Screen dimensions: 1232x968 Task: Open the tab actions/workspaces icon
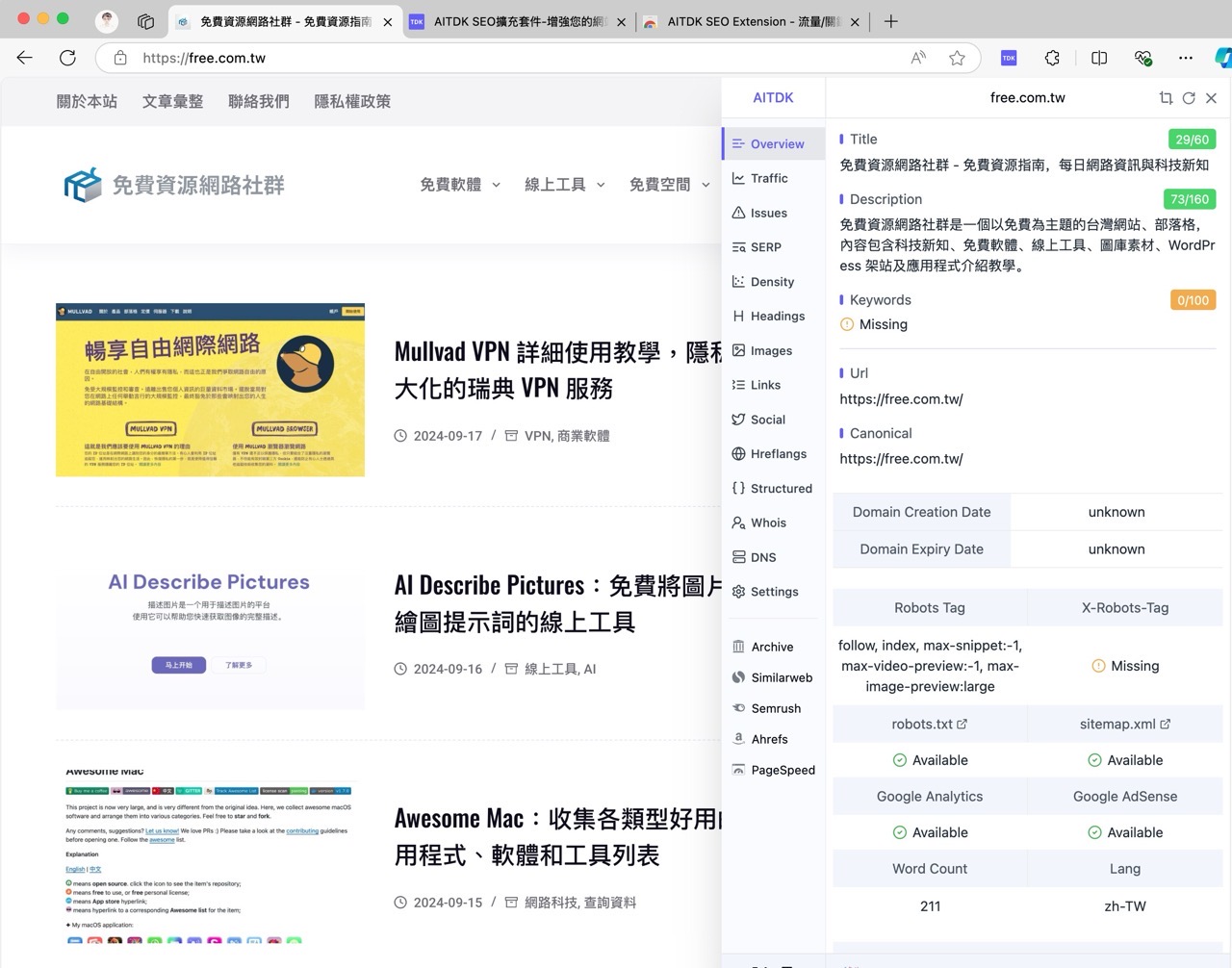pyautogui.click(x=145, y=21)
